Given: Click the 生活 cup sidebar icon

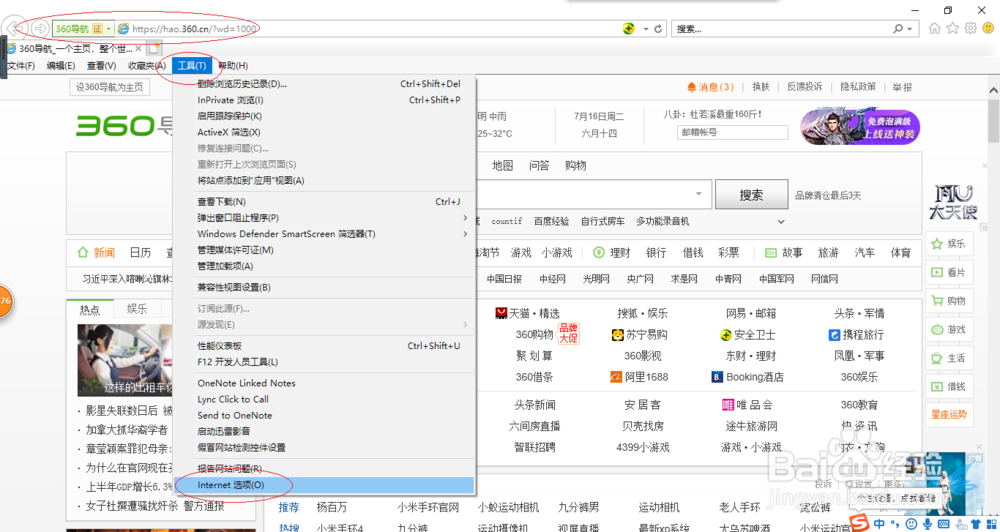Looking at the screenshot, I should [937, 357].
